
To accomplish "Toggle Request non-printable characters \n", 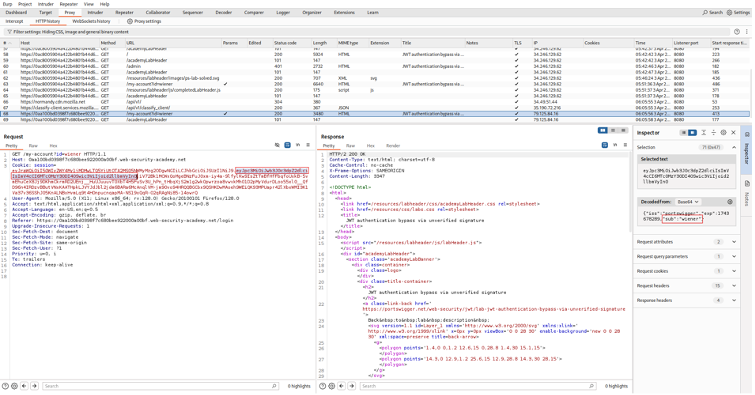I will pos(298,145).
